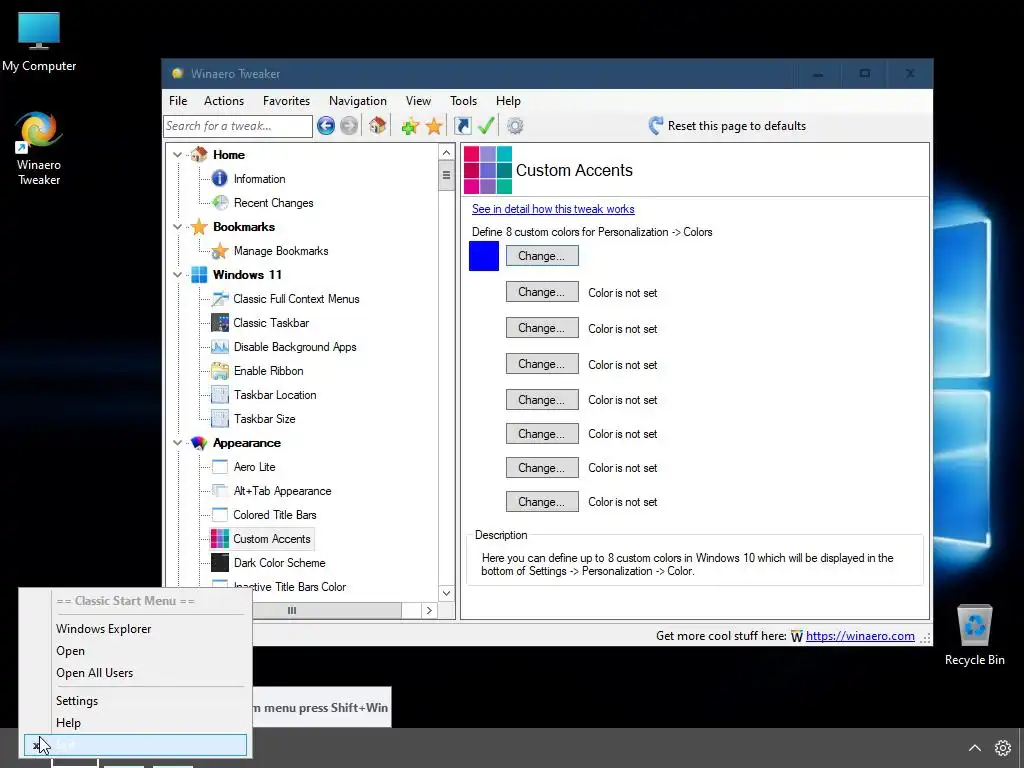Follow the See in detail how this tweak works link

pos(553,209)
